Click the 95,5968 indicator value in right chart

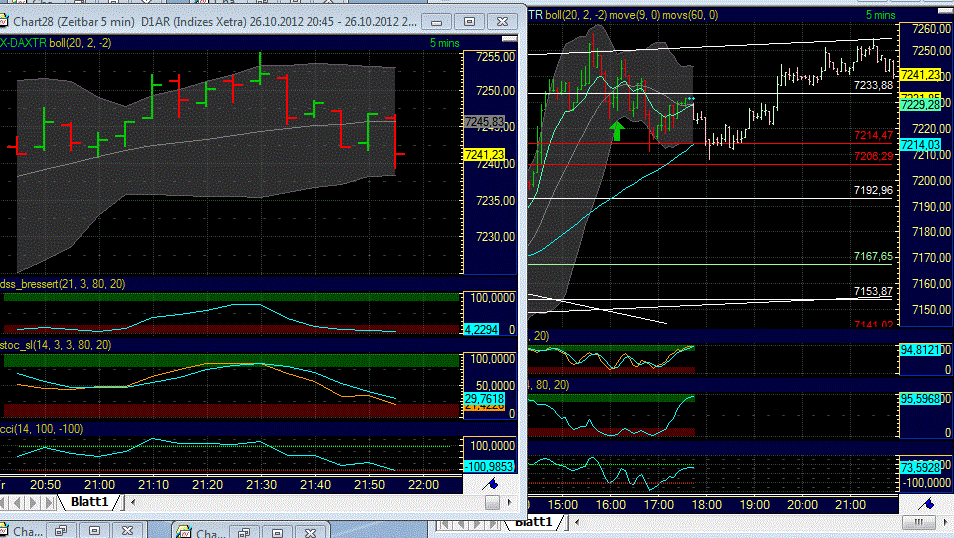pyautogui.click(x=921, y=399)
